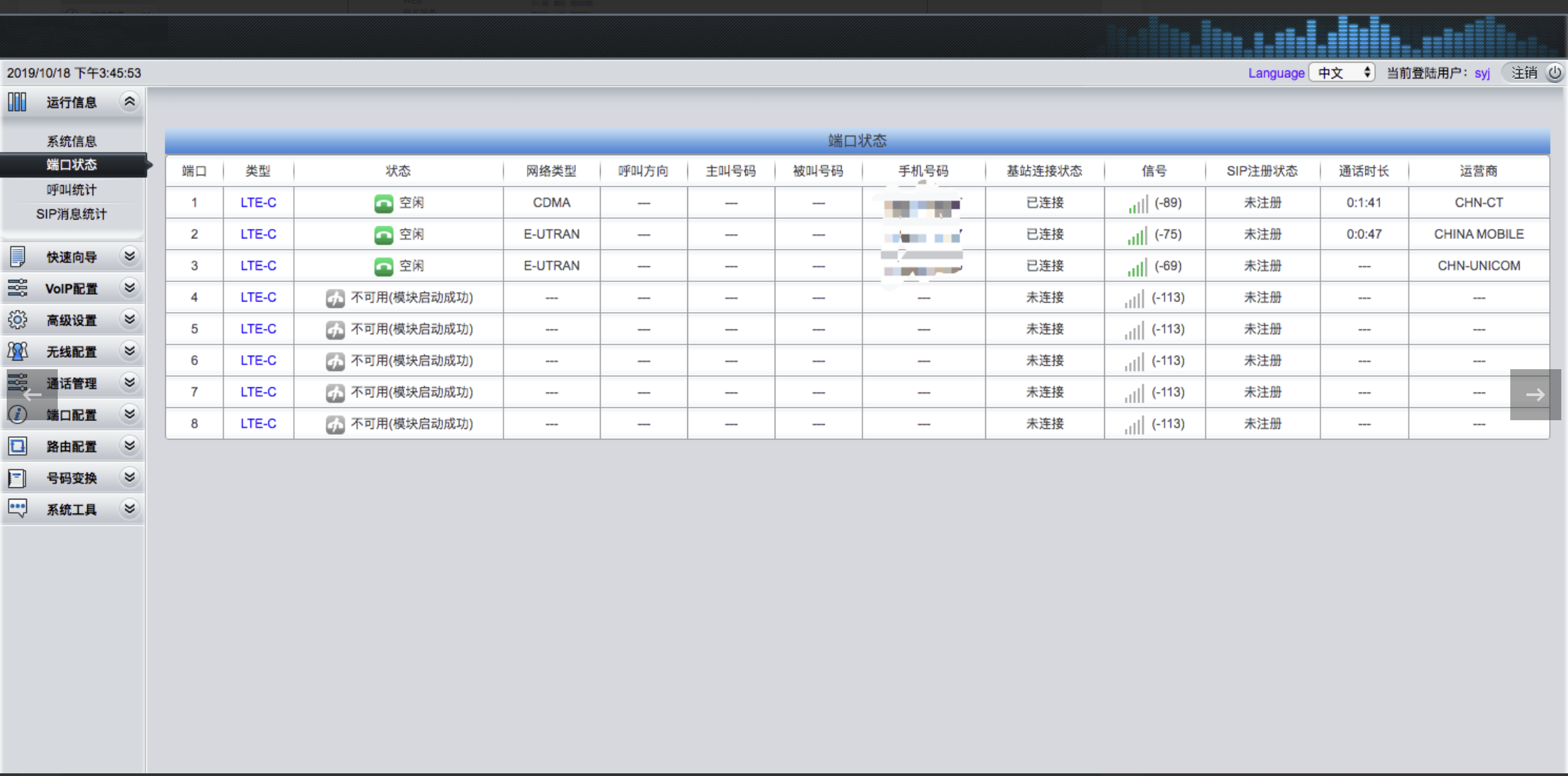Click signal bars icon showing (-75)
The image size is (1568, 776).
[1136, 236]
